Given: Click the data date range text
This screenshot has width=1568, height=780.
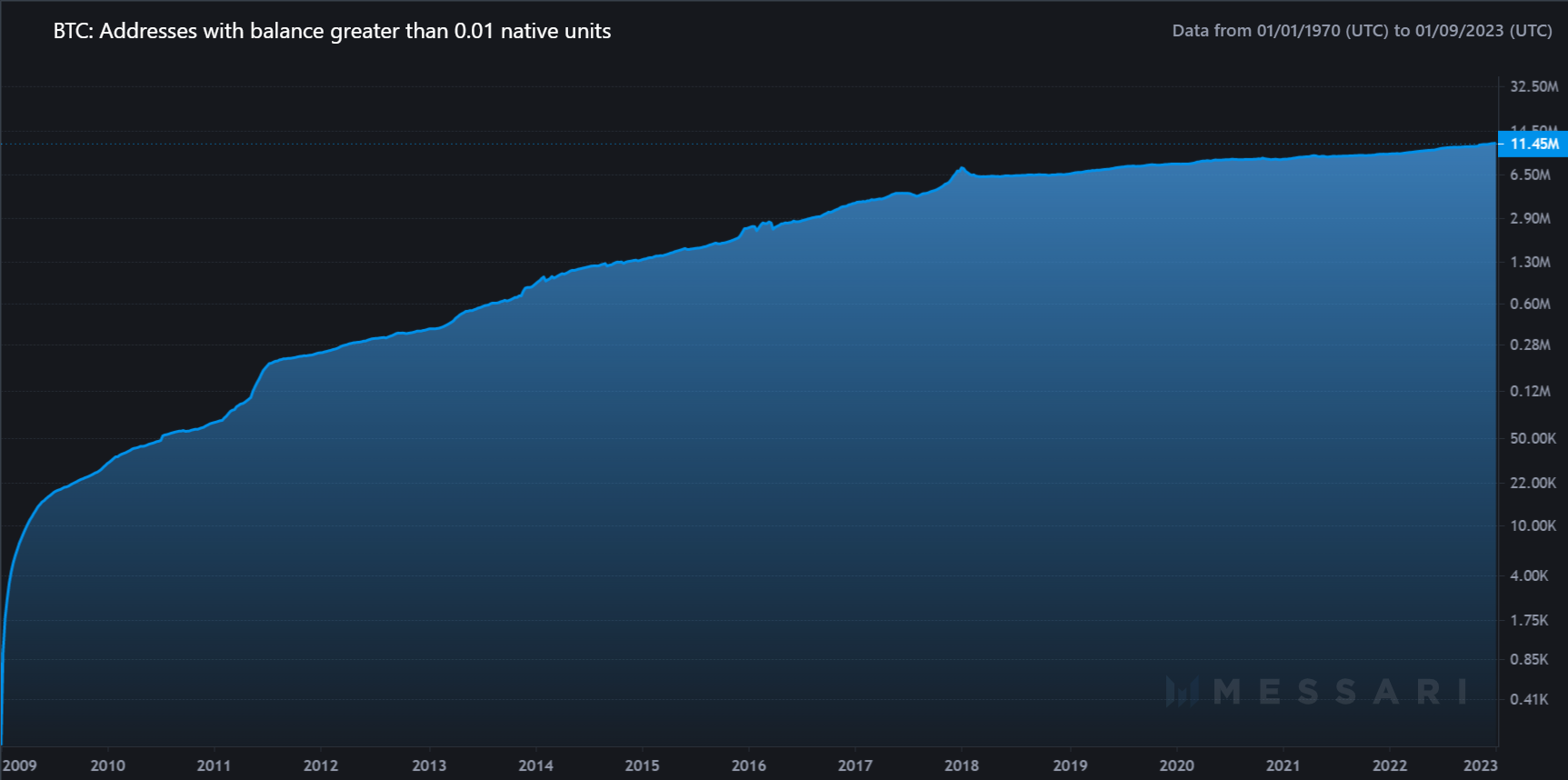Looking at the screenshot, I should [x=1362, y=31].
